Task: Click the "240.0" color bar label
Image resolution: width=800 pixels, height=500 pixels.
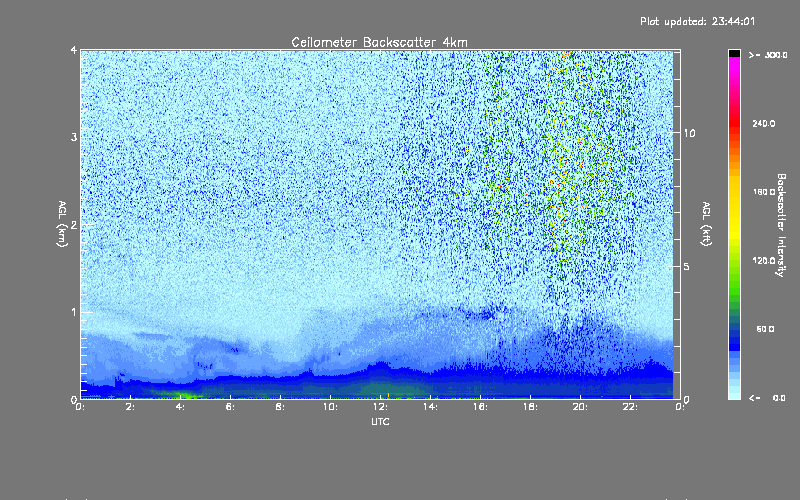Action: coord(764,123)
